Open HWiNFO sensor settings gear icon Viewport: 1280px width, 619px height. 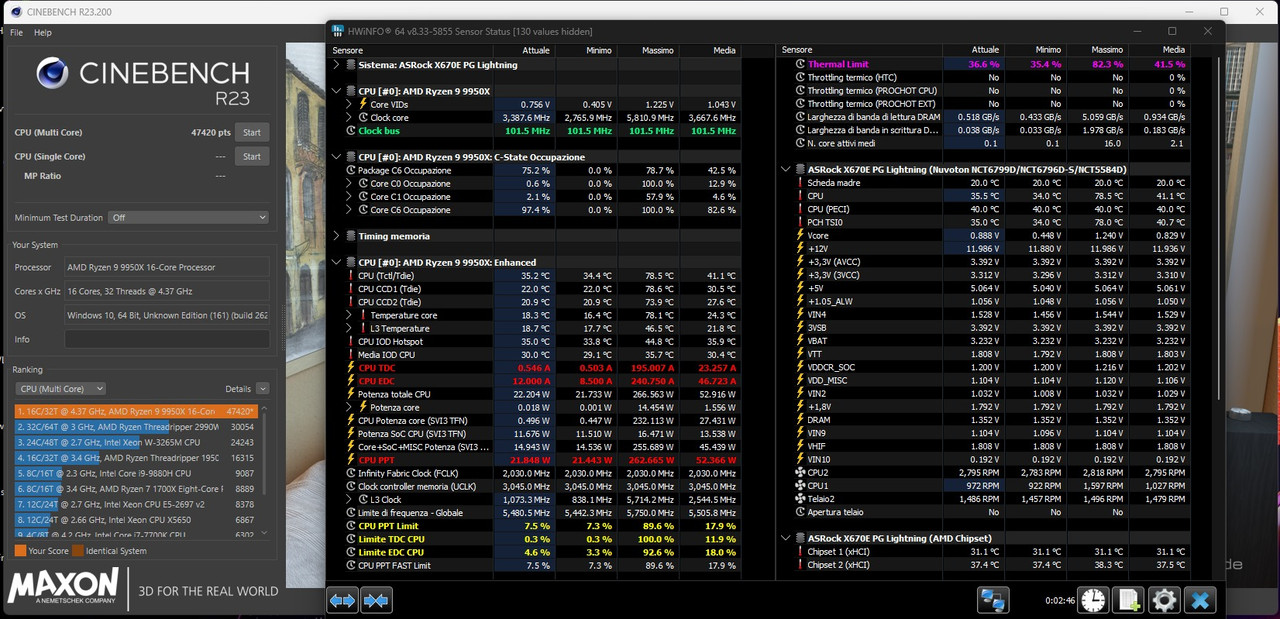point(1164,600)
